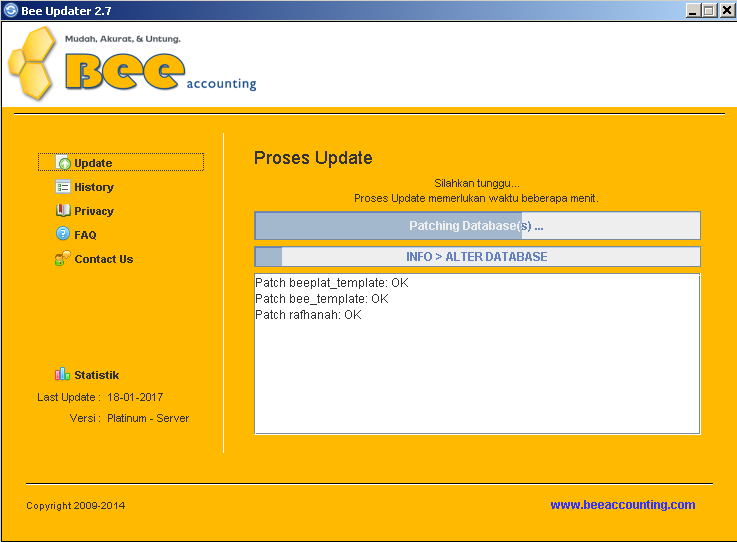Go to the FAQ section
737x542 pixels.
(x=85, y=235)
